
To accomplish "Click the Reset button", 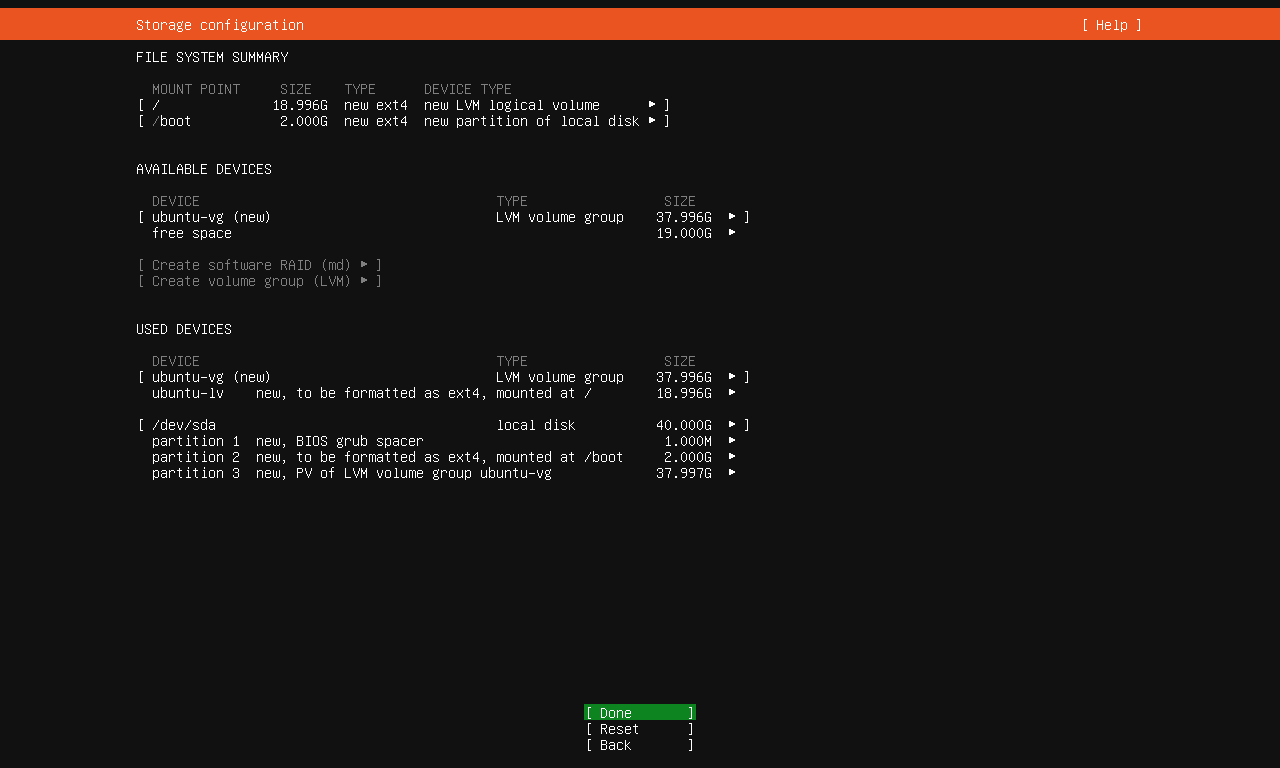I will click(x=639, y=729).
